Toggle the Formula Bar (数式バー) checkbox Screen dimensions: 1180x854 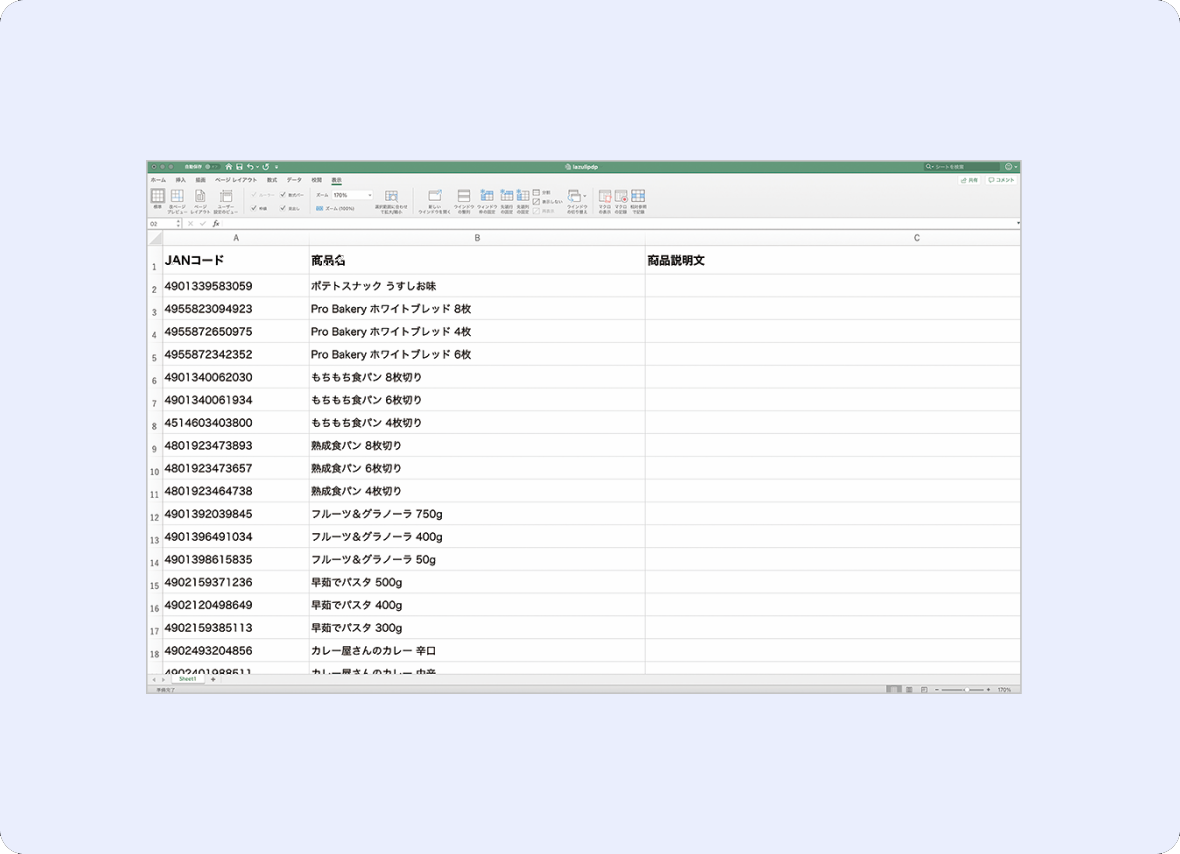[x=283, y=194]
